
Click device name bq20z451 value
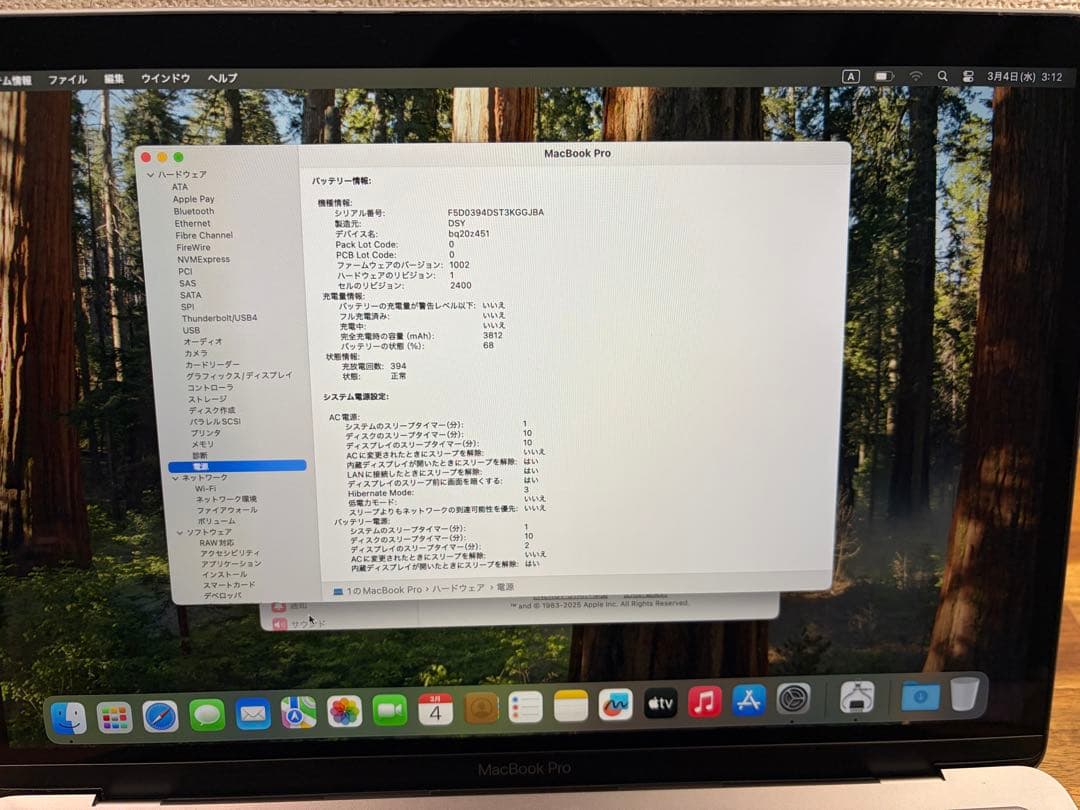point(468,233)
